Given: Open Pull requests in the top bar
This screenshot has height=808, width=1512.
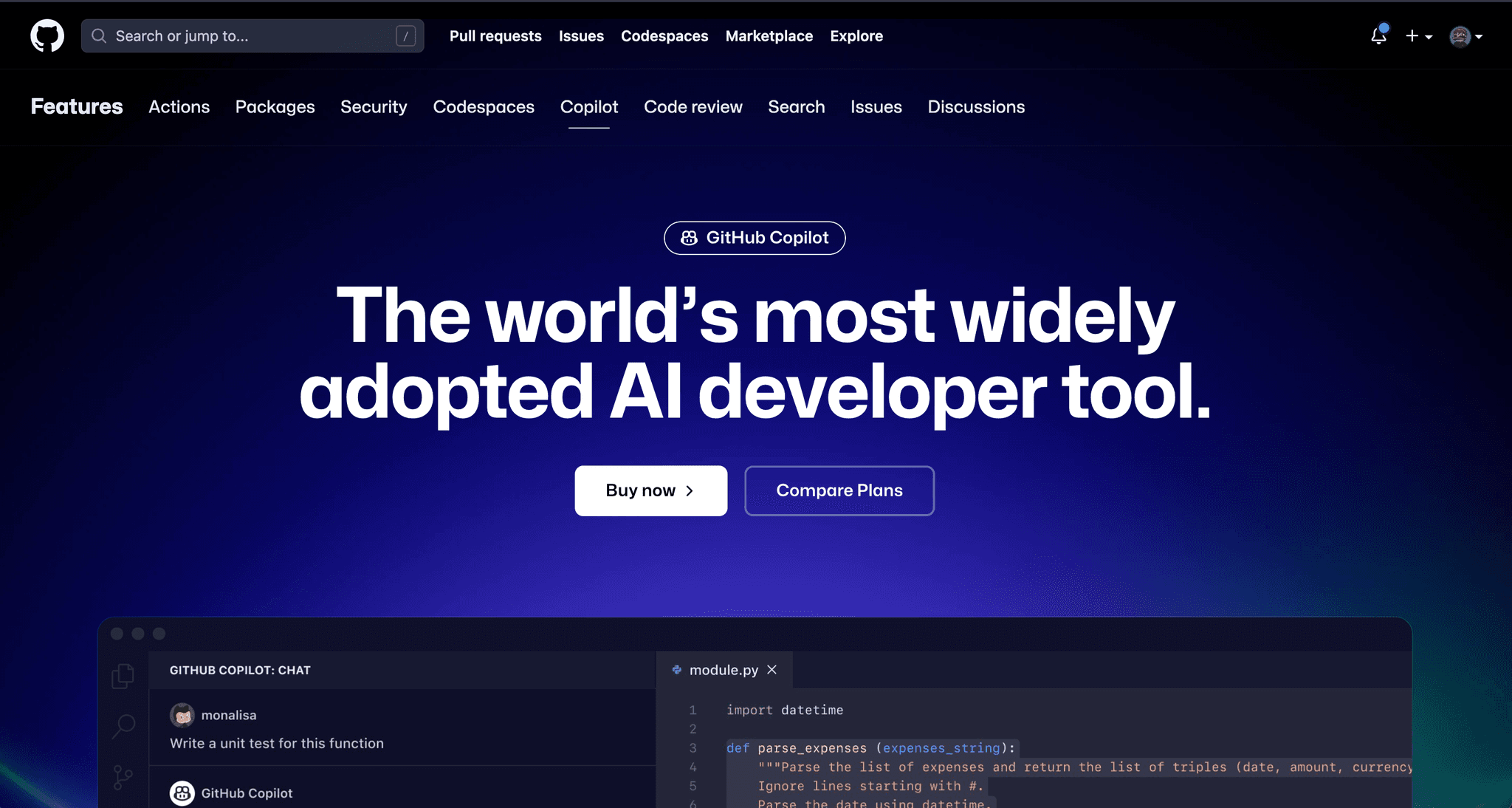Looking at the screenshot, I should [495, 35].
